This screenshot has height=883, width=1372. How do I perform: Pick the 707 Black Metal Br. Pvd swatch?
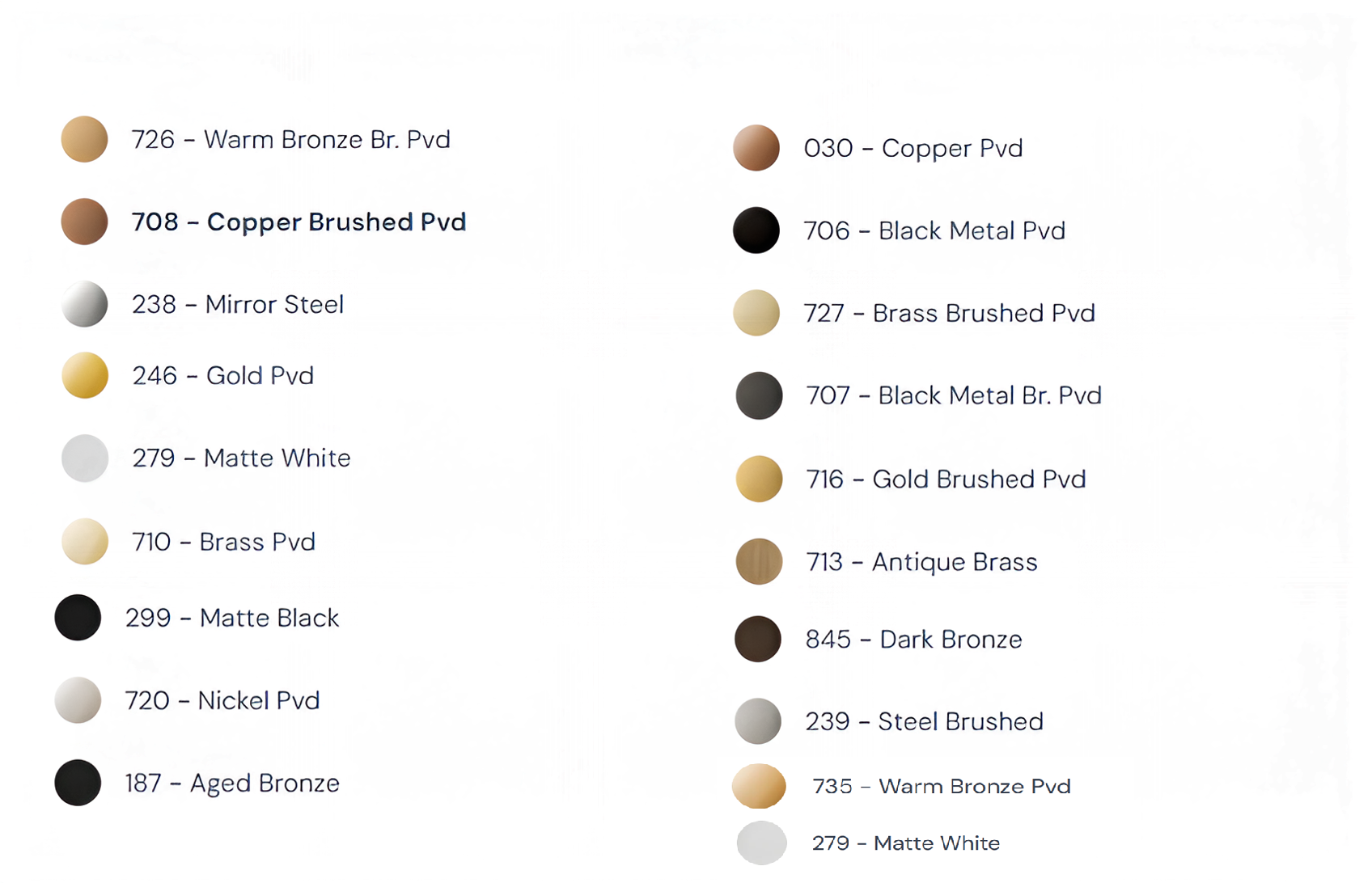coord(758,395)
